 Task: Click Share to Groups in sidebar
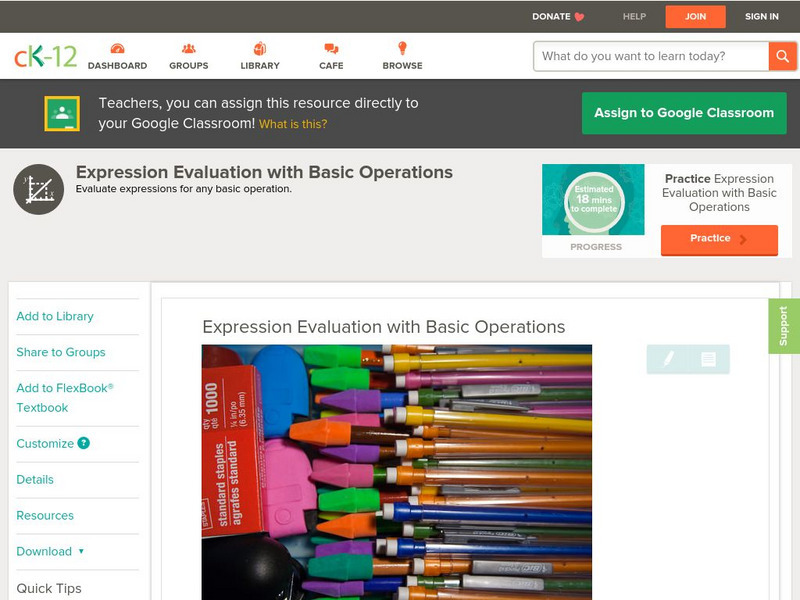pos(61,352)
